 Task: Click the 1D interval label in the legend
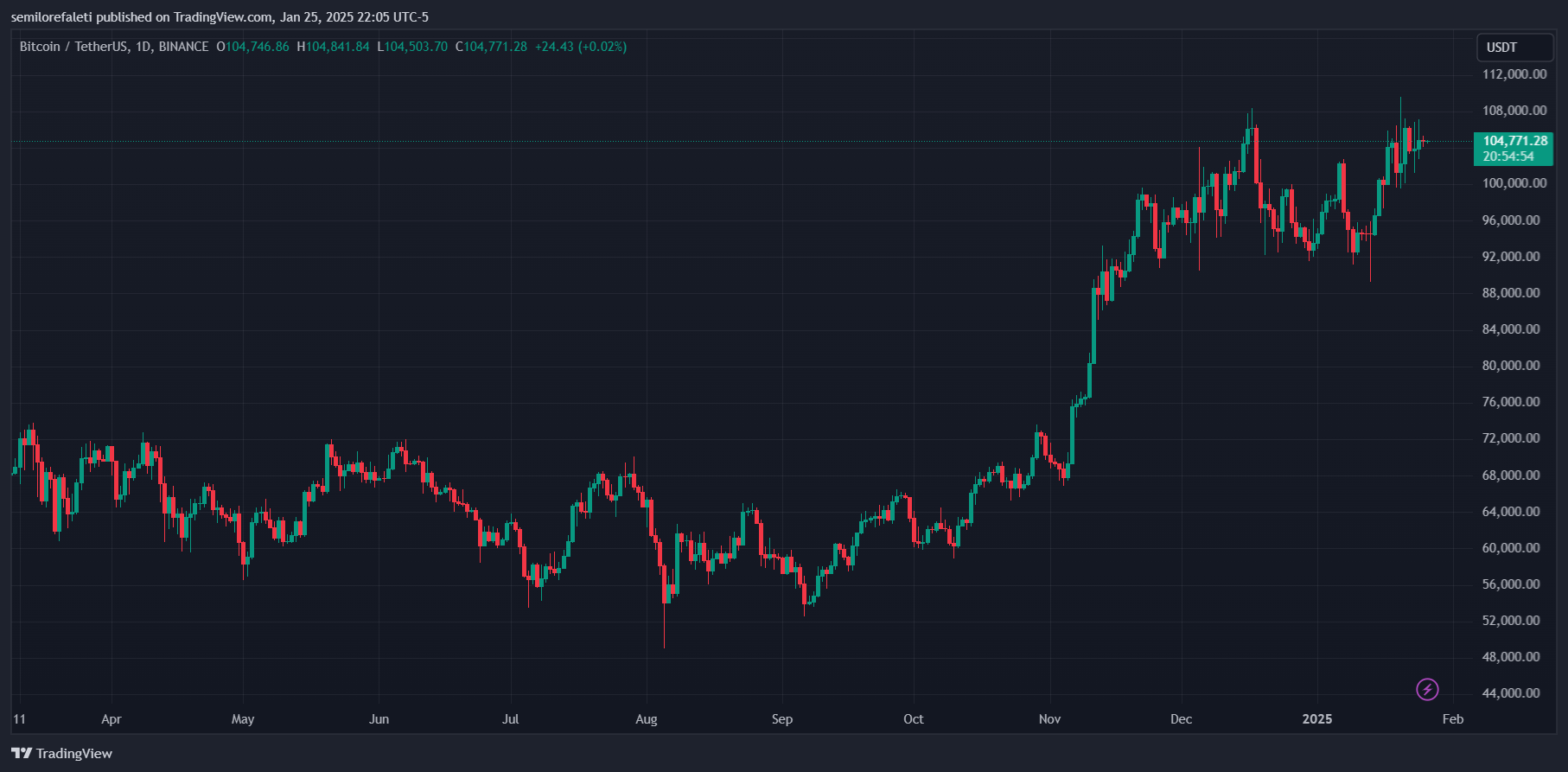(143, 47)
